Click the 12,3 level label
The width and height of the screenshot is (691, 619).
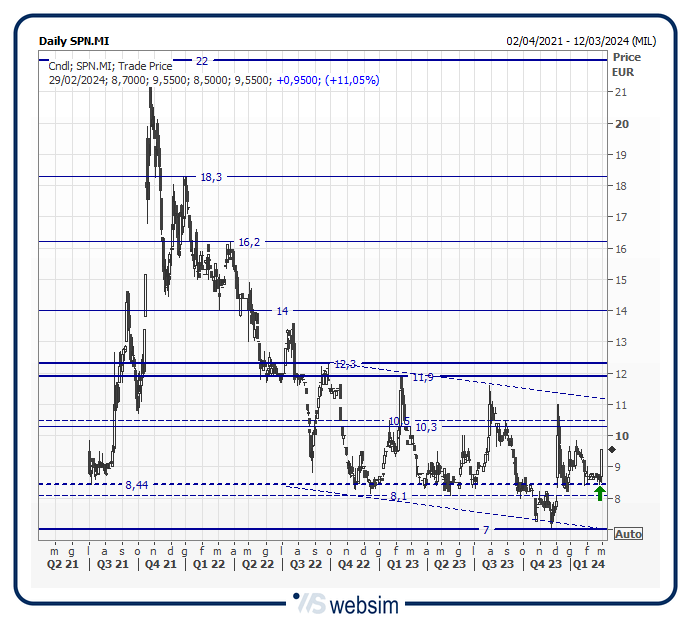[345, 364]
